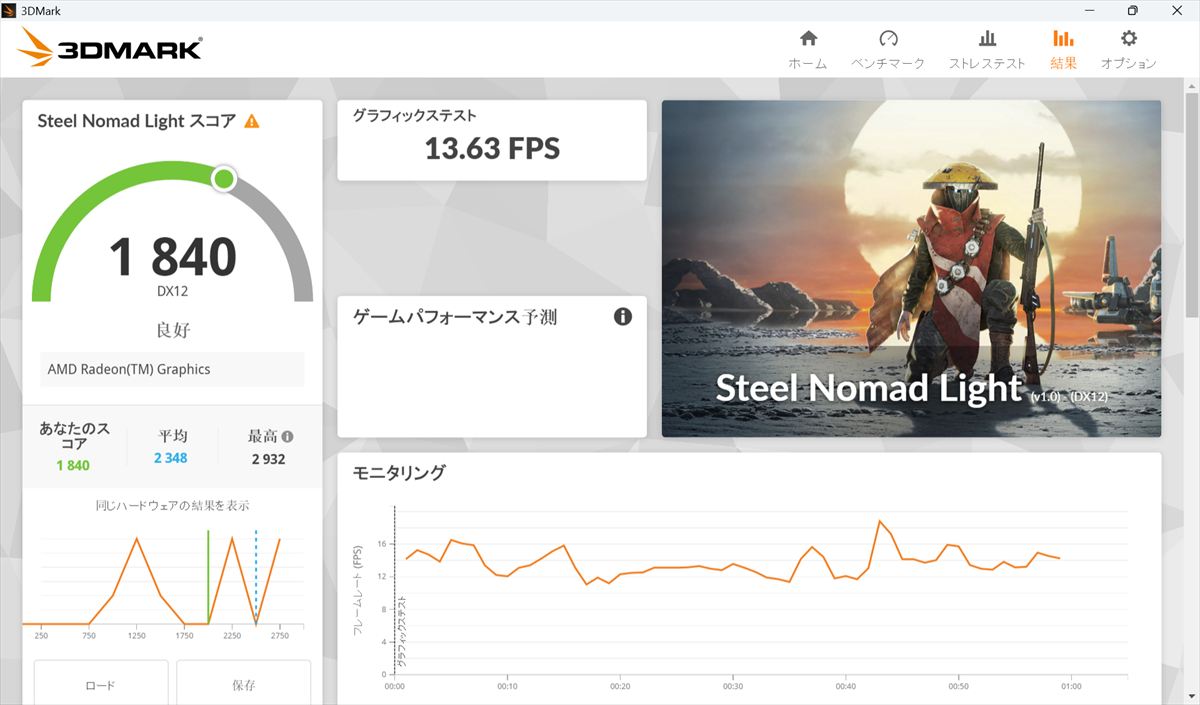Click the green あなたのスコア value 1 840

point(73,465)
